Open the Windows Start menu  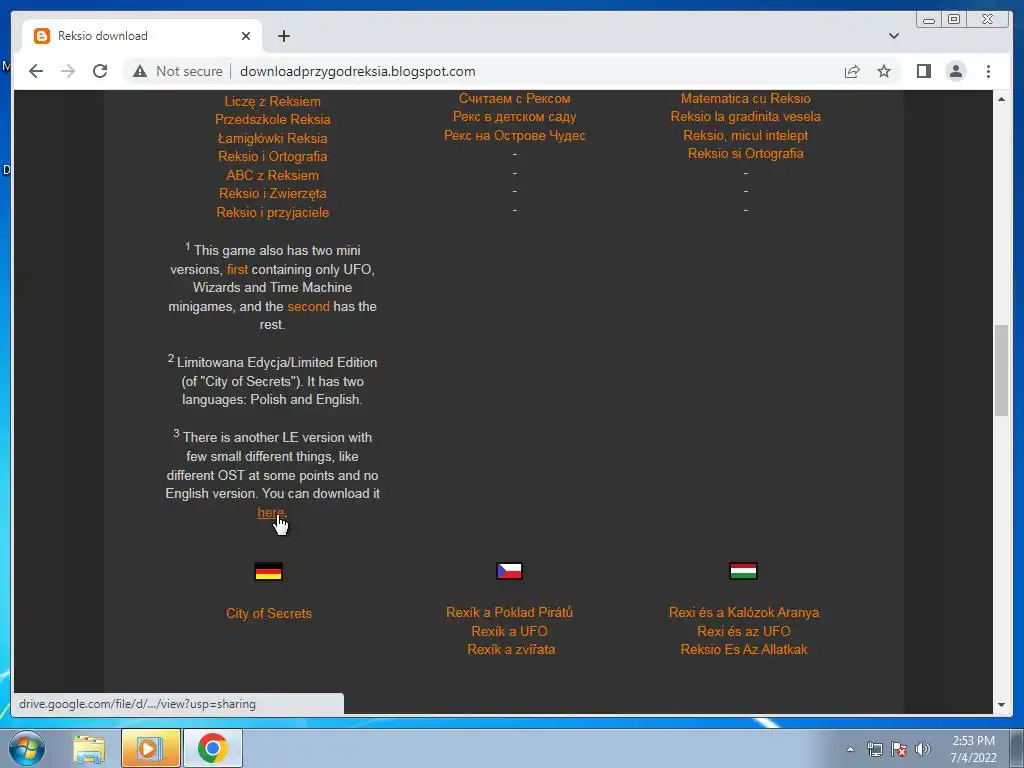click(27, 748)
